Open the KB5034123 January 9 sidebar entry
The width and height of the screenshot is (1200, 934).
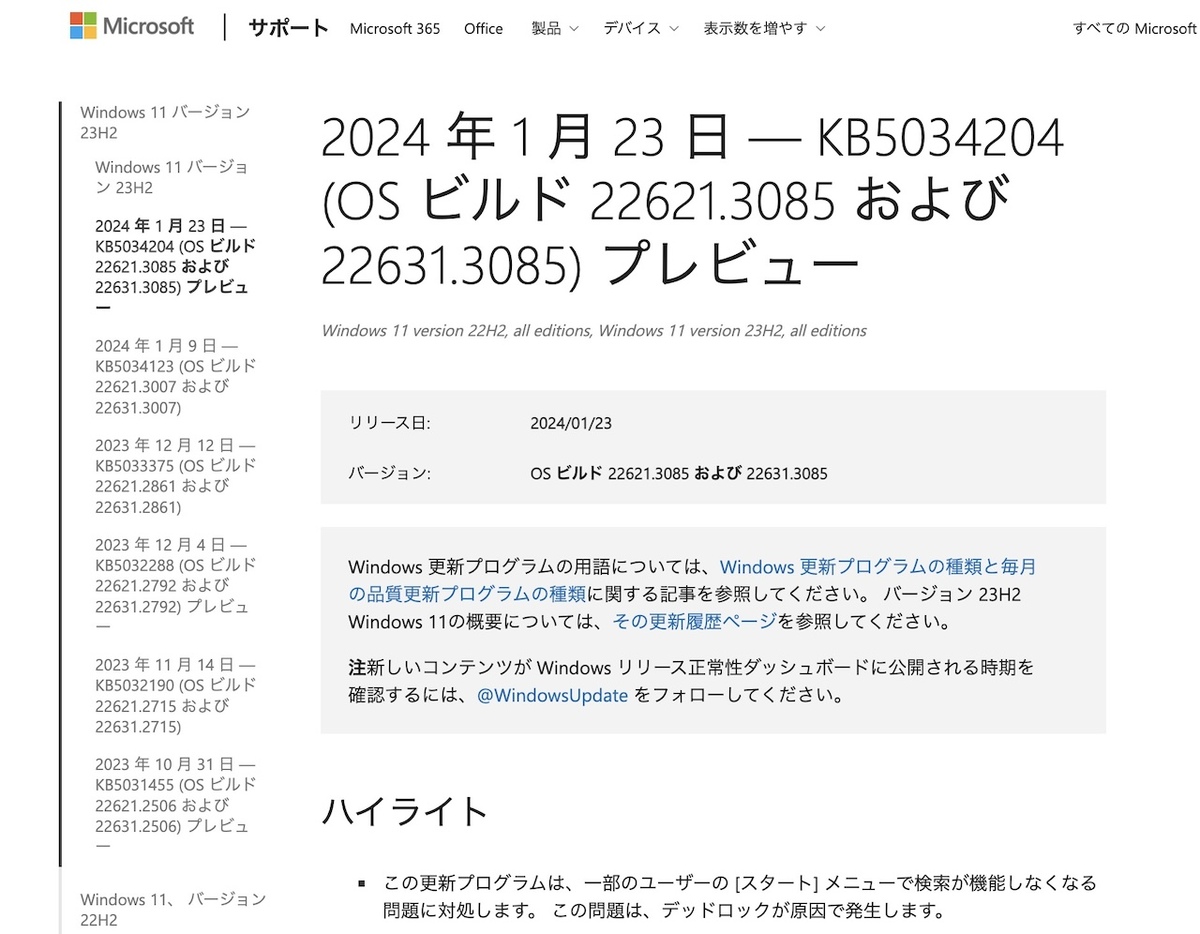point(176,376)
